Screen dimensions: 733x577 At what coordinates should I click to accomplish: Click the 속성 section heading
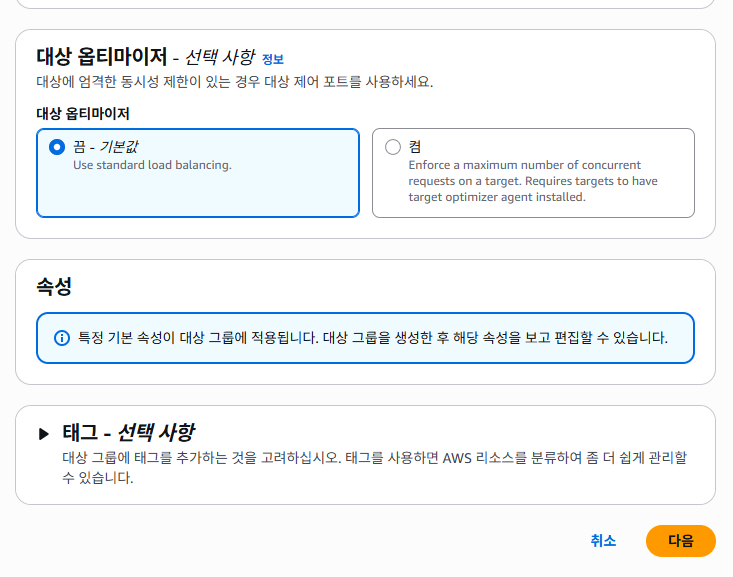(54, 286)
